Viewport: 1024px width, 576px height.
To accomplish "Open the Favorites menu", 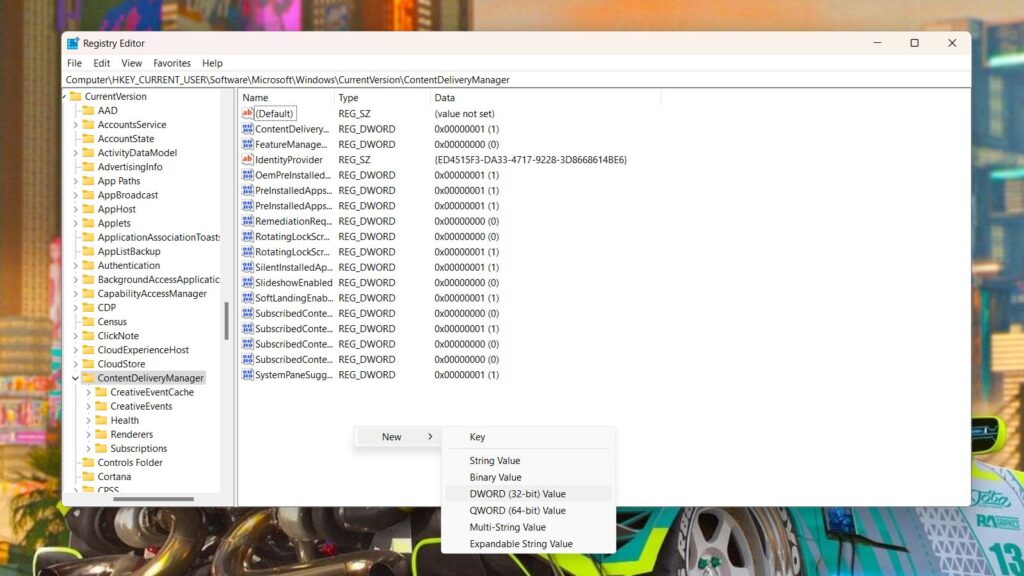I will point(172,63).
